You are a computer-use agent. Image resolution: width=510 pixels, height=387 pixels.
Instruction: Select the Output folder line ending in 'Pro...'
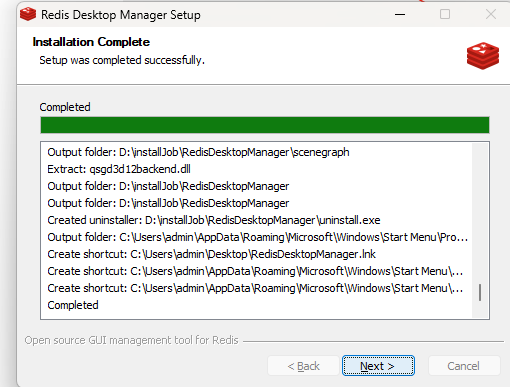click(x=258, y=237)
